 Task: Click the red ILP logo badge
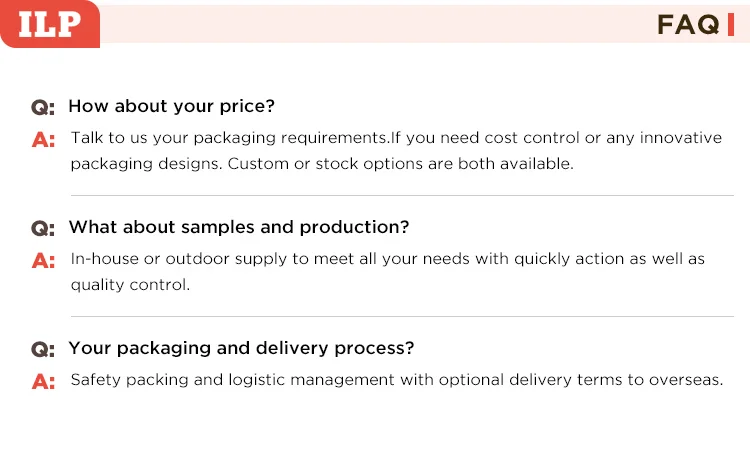(x=49, y=24)
